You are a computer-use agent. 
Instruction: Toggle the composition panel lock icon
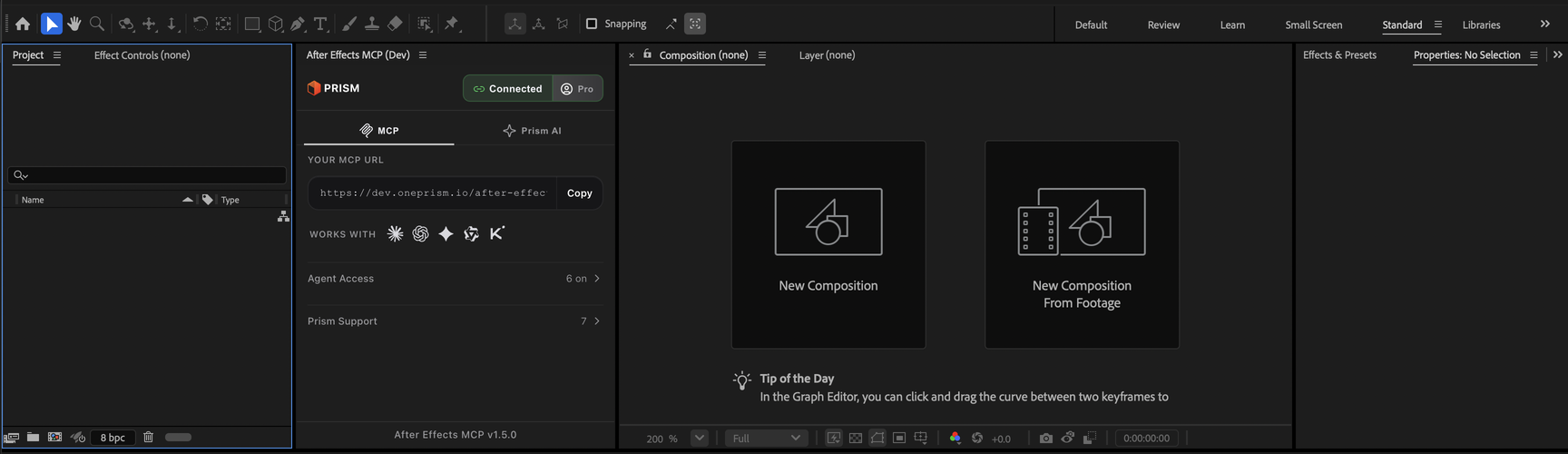click(x=647, y=54)
